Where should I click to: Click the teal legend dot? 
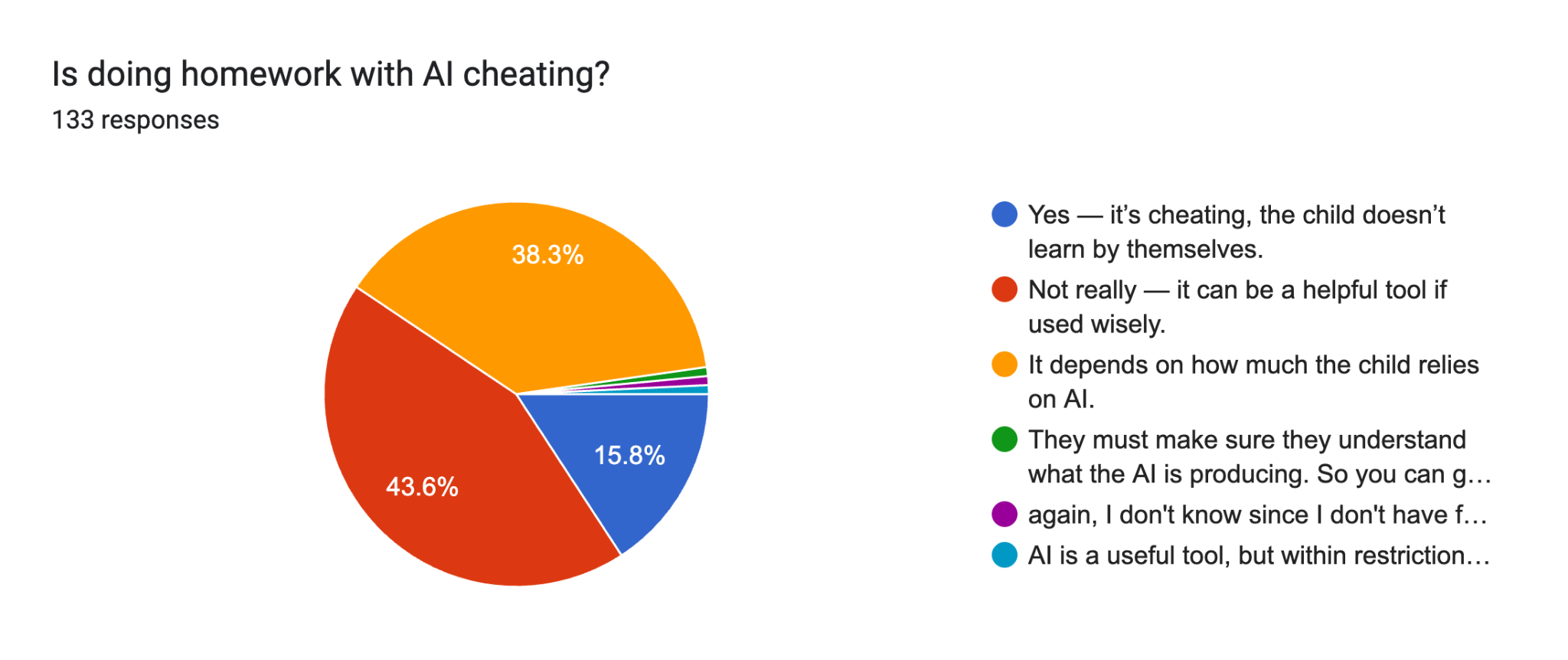pos(1004,555)
